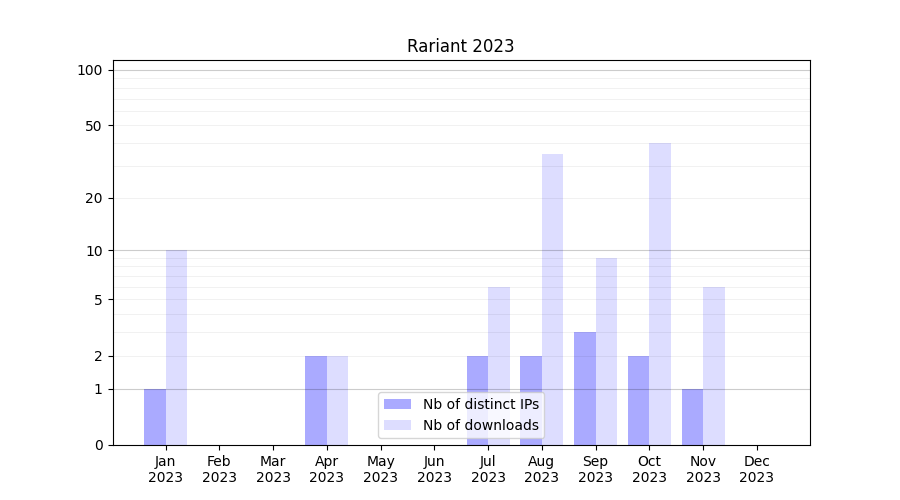This screenshot has width=900, height=500.
Task: Select the April downloads bar
Action: [x=337, y=400]
